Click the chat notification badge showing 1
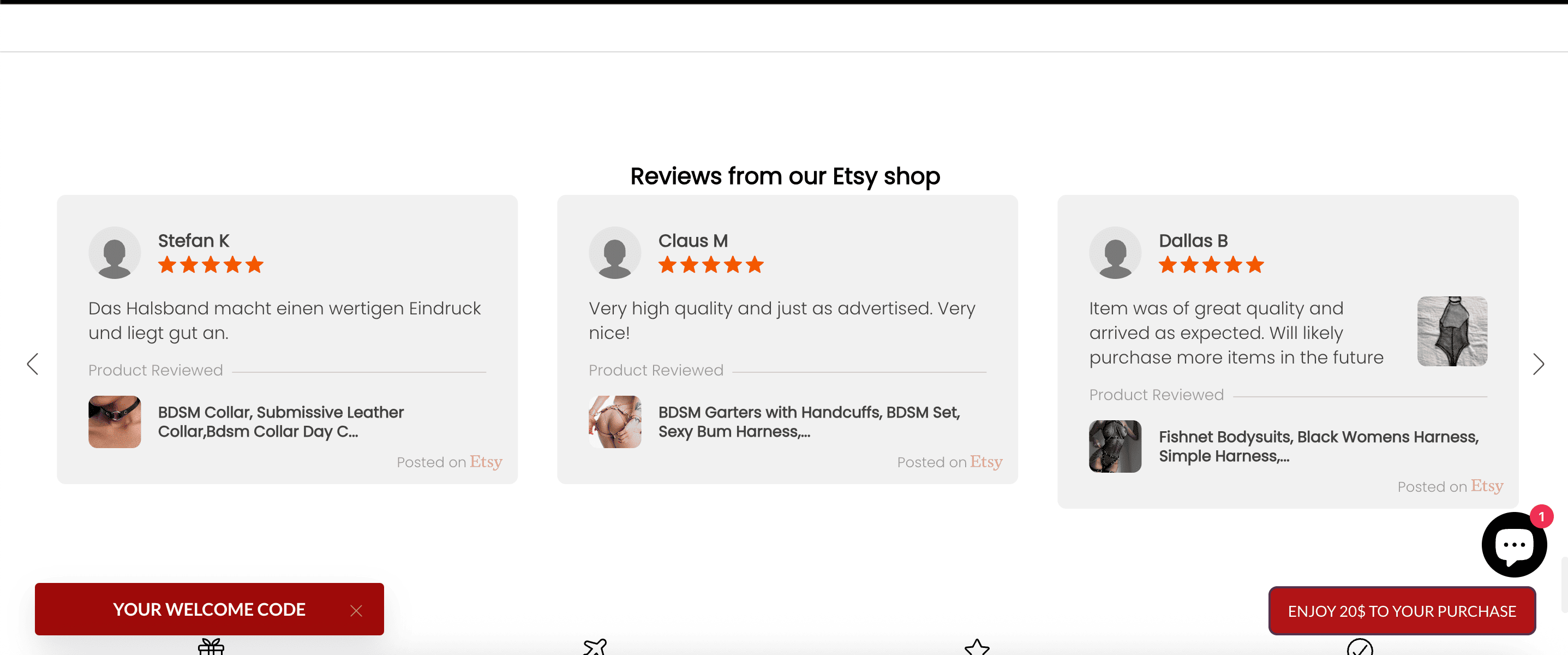Viewport: 1568px width, 655px height. pyautogui.click(x=1541, y=517)
